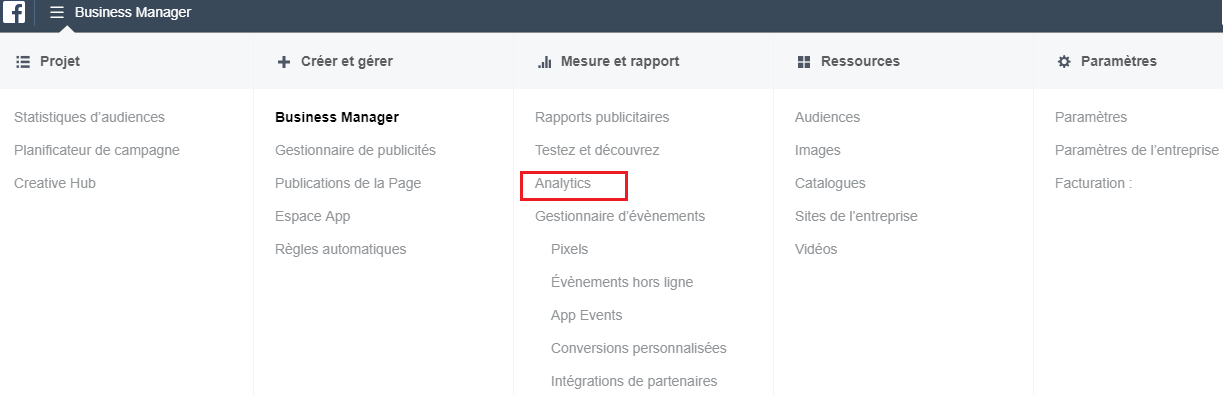Select the Projet column heading
This screenshot has height=398, width=1223.
tap(60, 62)
